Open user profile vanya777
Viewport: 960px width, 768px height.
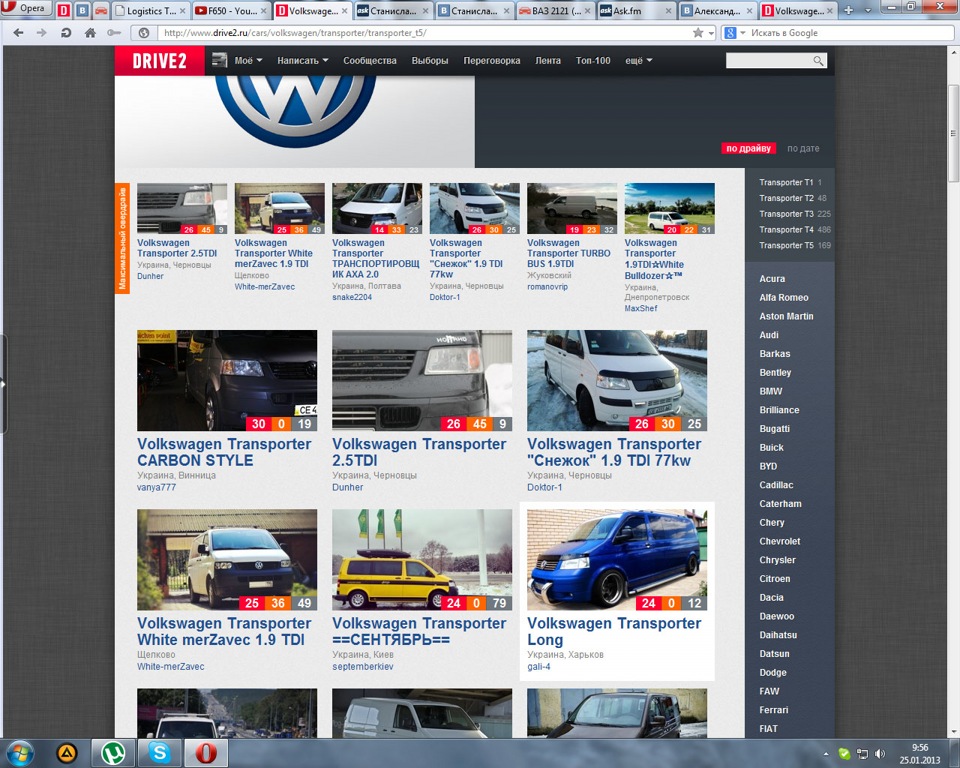coord(156,488)
